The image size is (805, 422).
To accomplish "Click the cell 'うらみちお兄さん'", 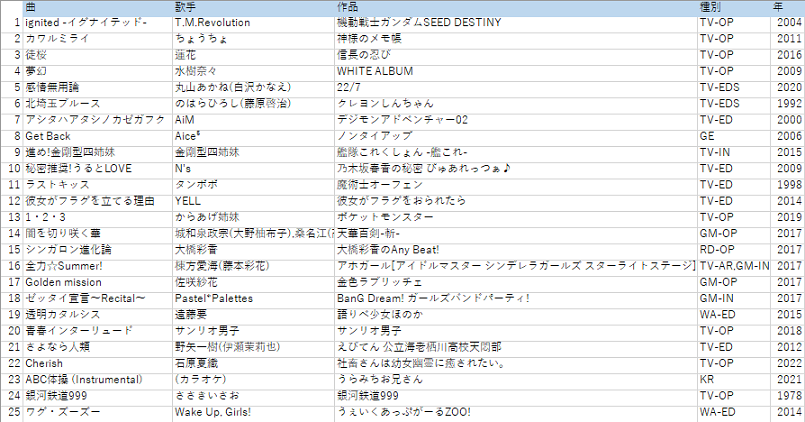I will pyautogui.click(x=516, y=379).
